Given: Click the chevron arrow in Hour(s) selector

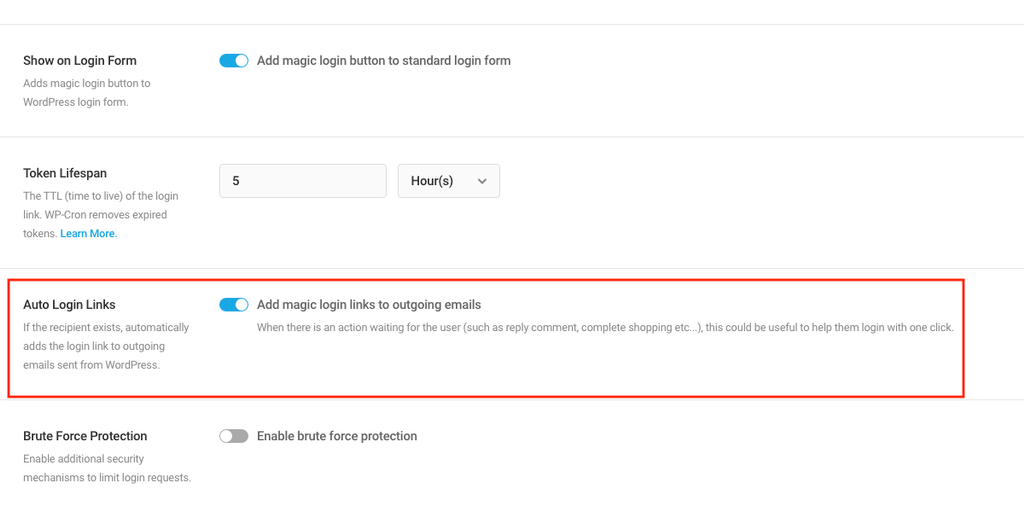Looking at the screenshot, I should [482, 182].
